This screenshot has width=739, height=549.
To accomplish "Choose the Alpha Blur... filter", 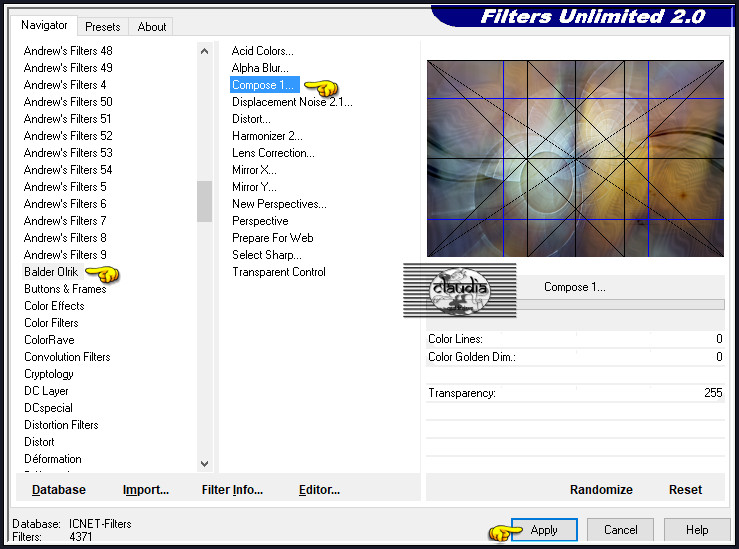I will coord(260,68).
